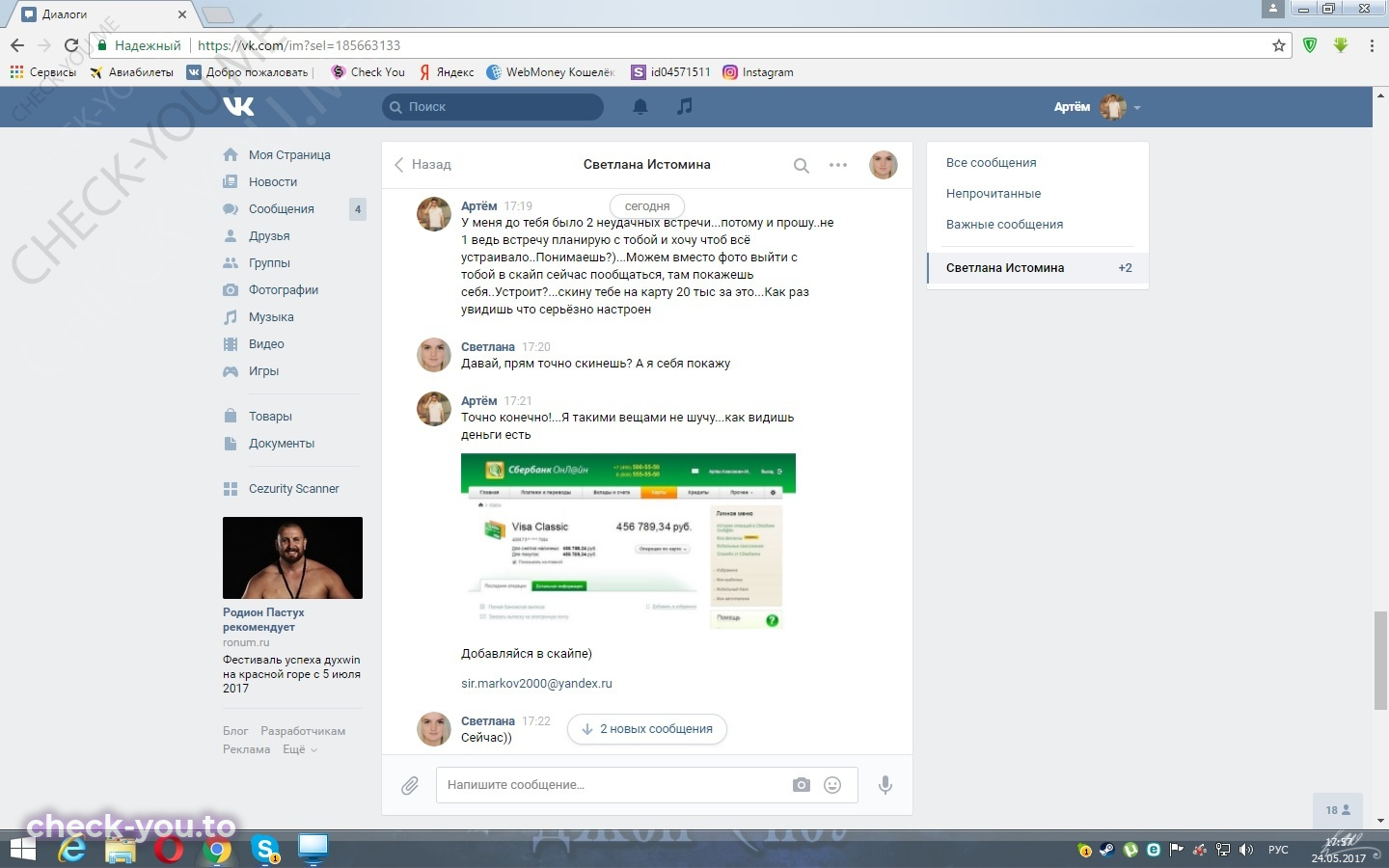Jump to 2 новых сообщения

coord(647,729)
